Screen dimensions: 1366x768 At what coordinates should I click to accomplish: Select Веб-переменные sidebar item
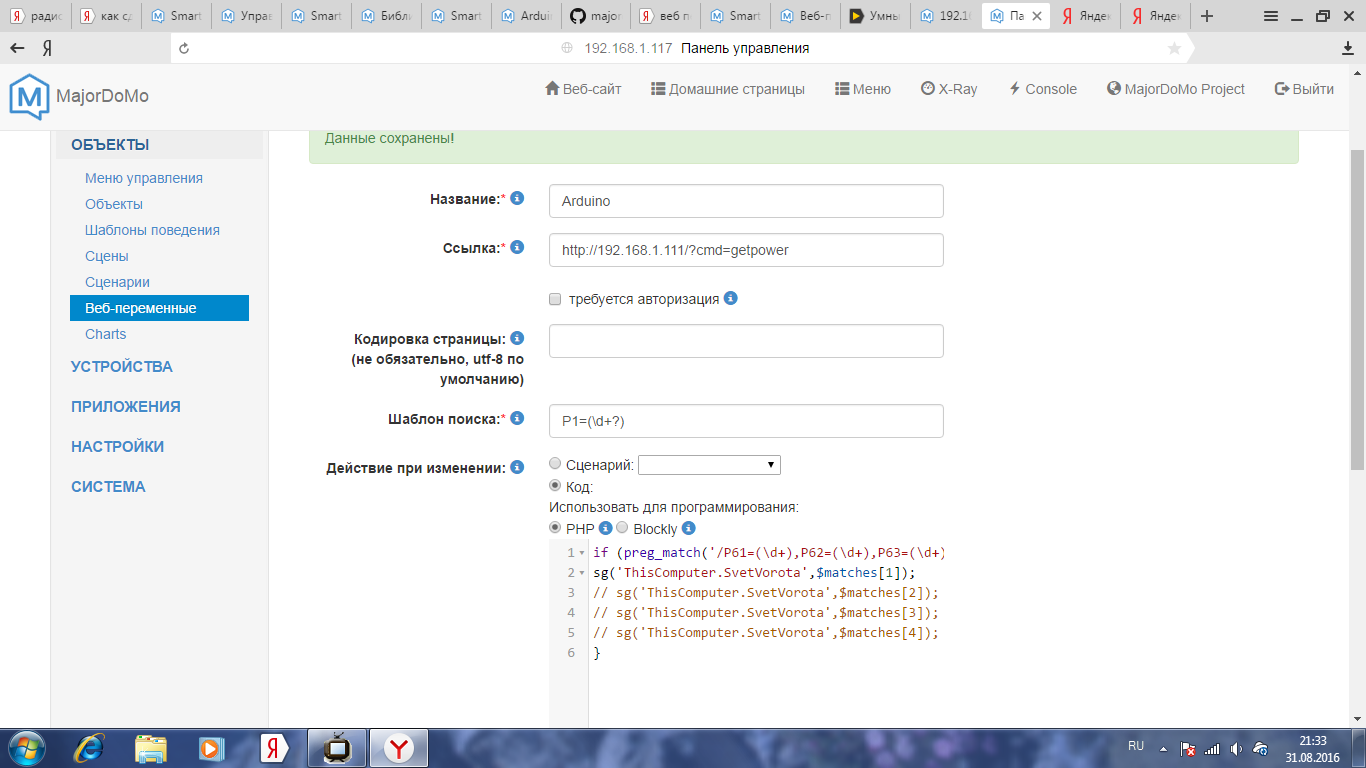click(159, 308)
